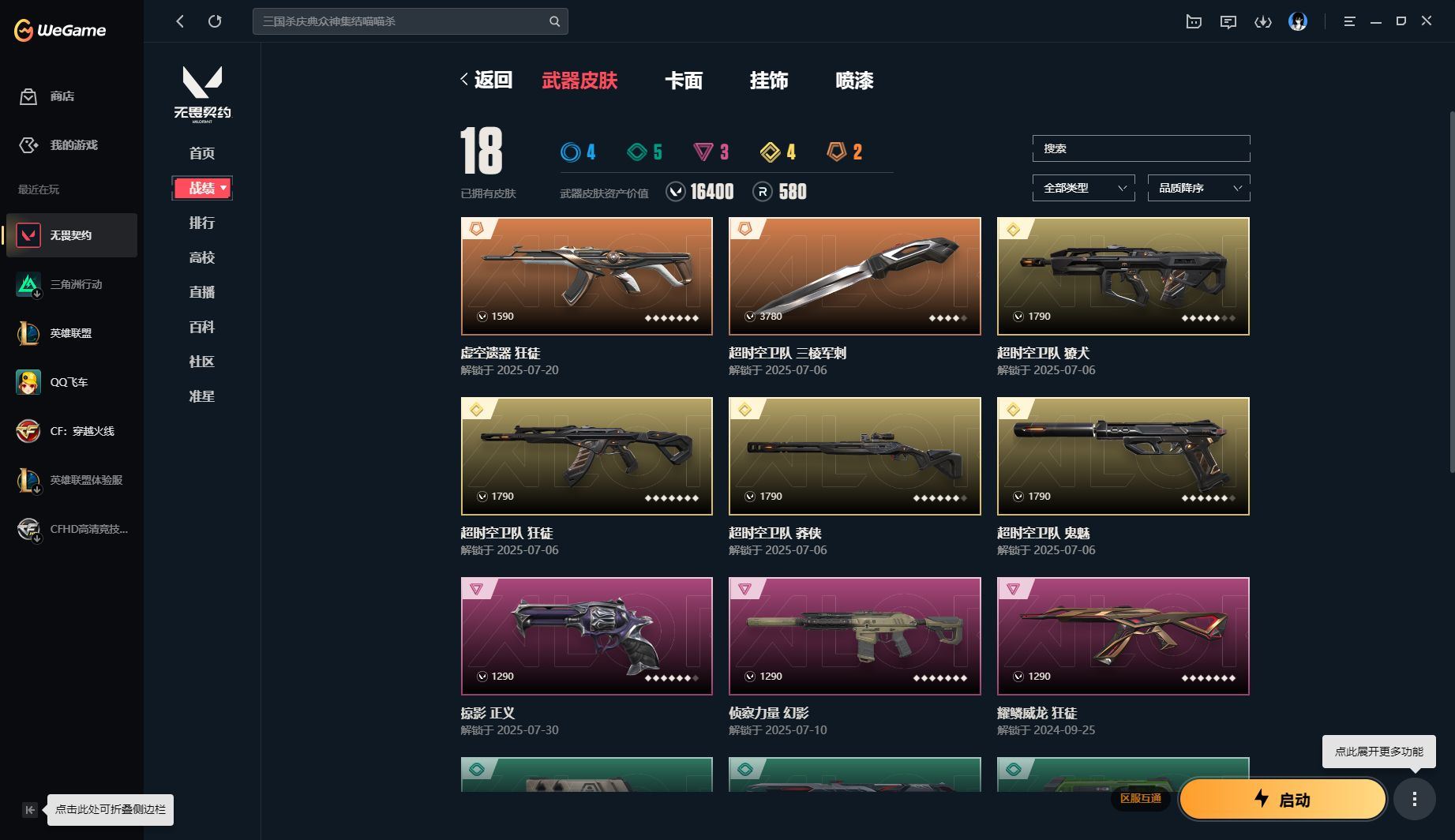Screen dimensions: 1455x840
Task: Click the 搜索 skin search field
Action: click(x=1141, y=148)
